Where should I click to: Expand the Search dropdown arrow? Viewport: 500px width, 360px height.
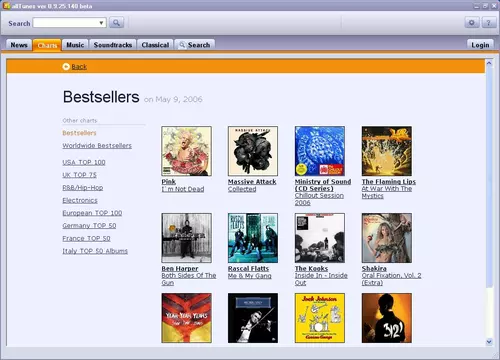[101, 23]
